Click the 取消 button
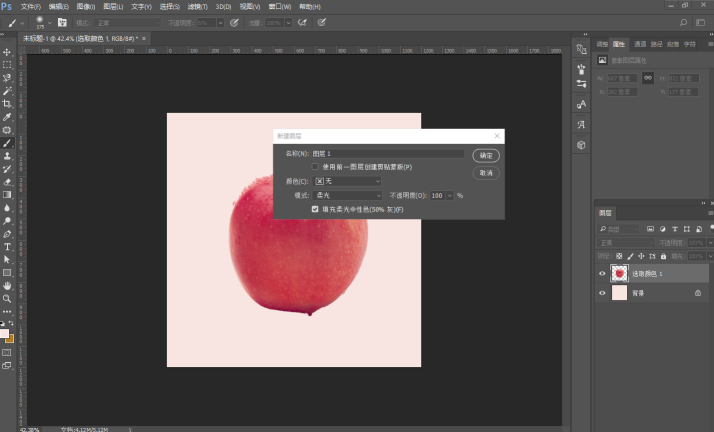Screen dimensions: 714x432 (486, 173)
